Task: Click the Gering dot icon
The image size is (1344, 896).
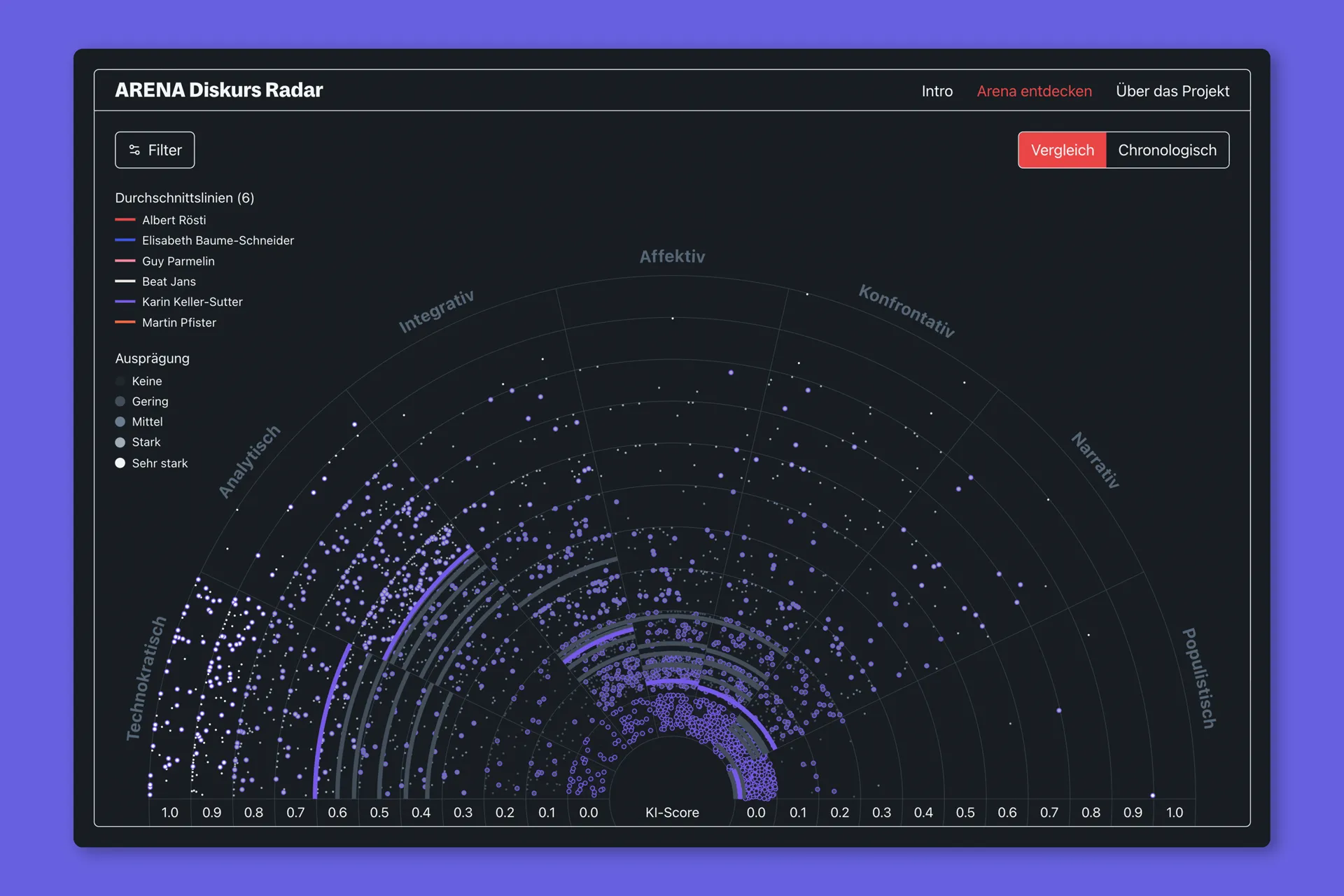Action: click(x=120, y=401)
